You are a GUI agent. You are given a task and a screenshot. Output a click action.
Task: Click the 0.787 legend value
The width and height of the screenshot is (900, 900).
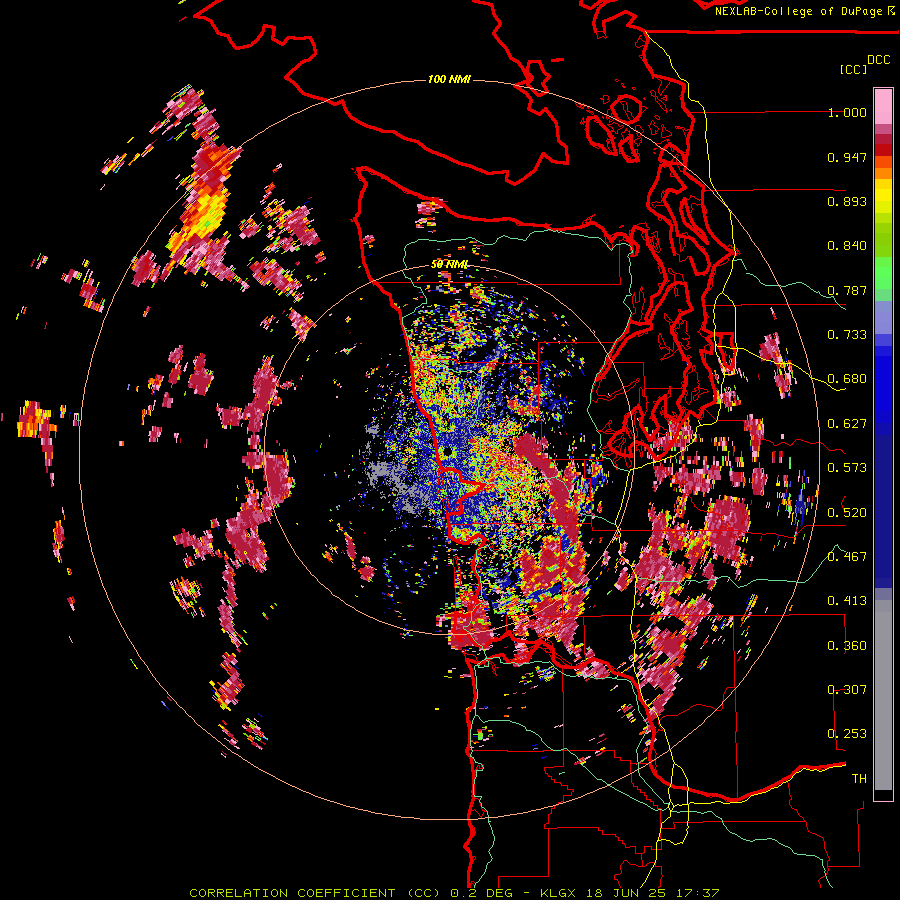[x=847, y=290]
